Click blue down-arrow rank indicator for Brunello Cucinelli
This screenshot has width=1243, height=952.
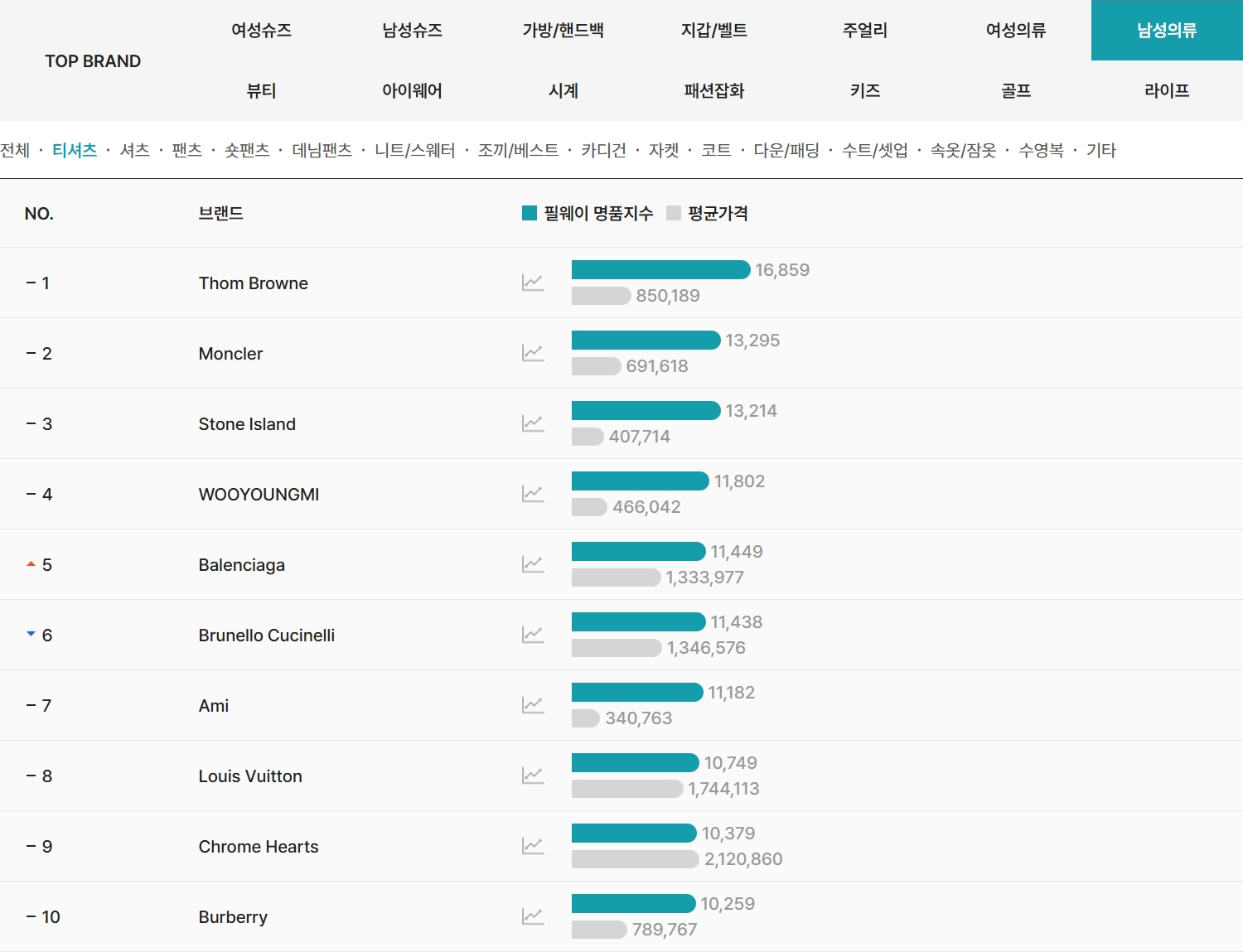click(x=31, y=634)
